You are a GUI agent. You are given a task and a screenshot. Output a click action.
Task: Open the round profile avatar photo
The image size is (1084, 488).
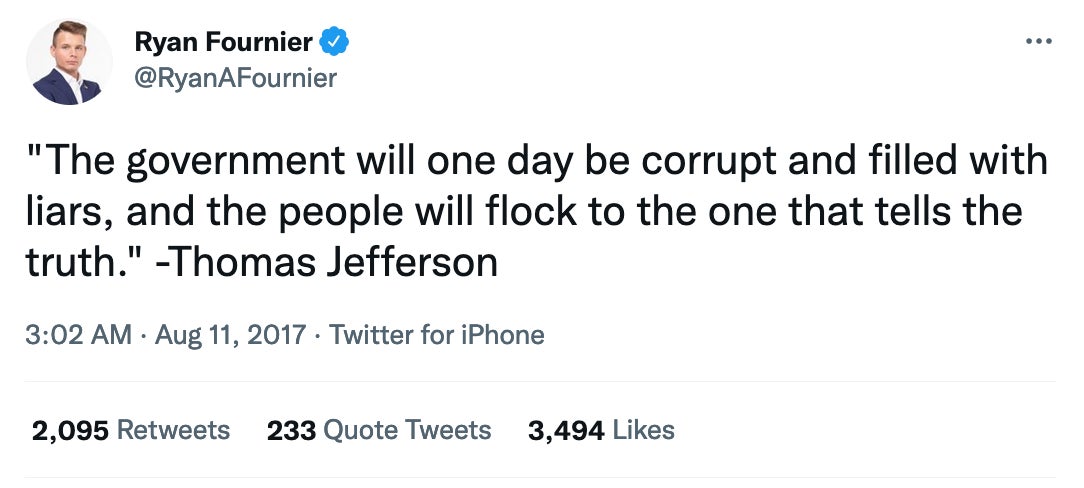click(x=70, y=61)
